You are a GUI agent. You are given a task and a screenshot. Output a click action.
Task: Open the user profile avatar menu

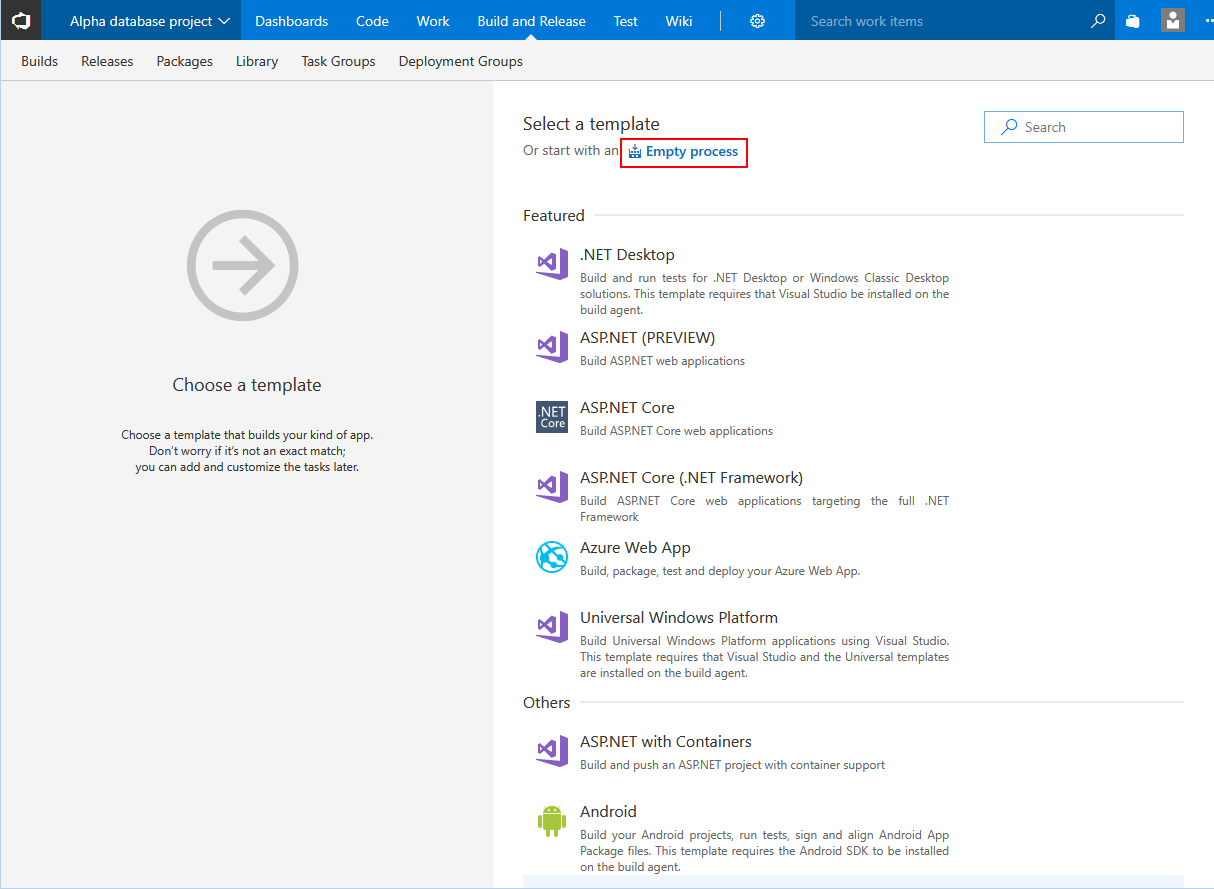point(1173,20)
